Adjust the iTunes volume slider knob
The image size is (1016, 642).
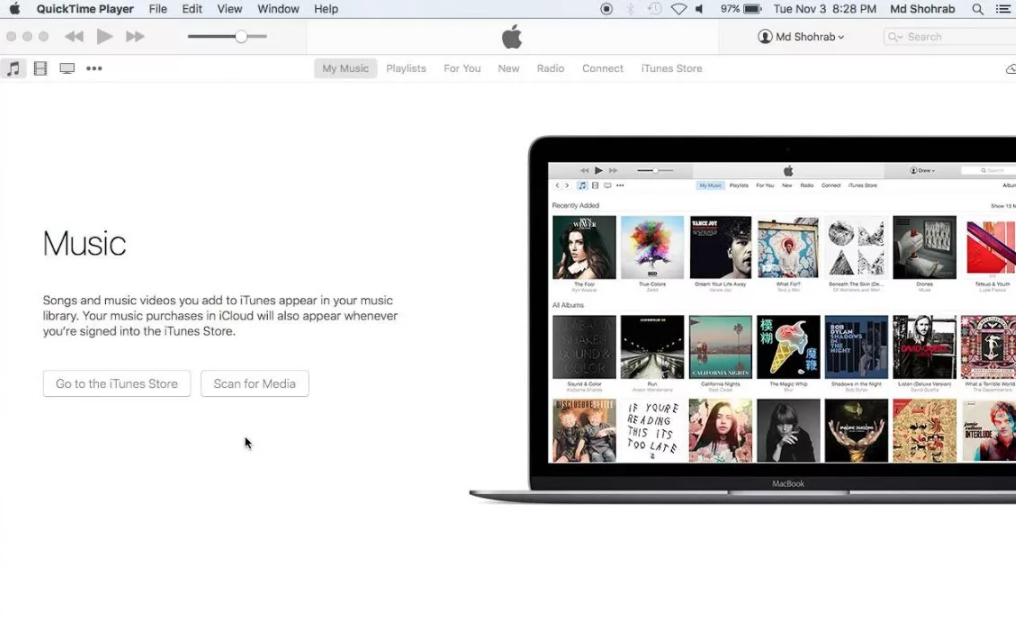(x=241, y=37)
